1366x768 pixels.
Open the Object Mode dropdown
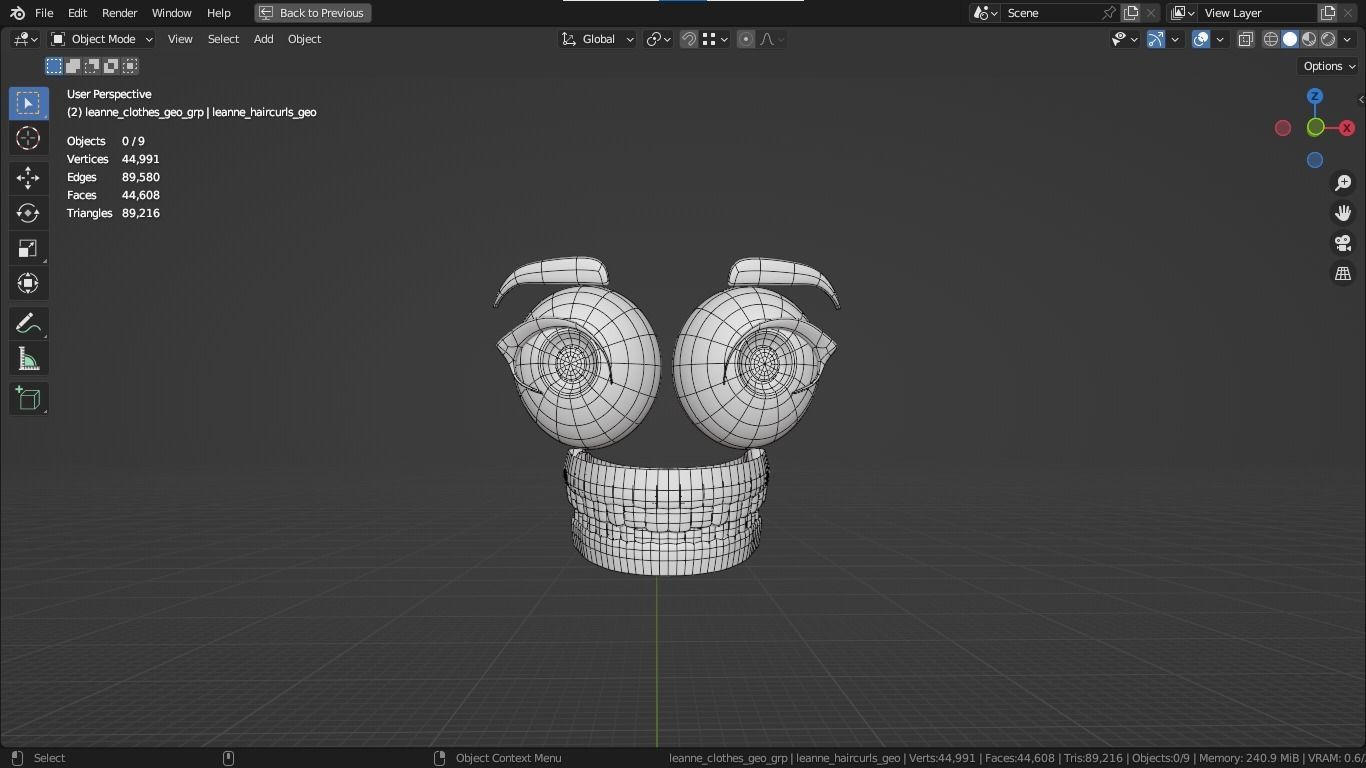(x=101, y=39)
